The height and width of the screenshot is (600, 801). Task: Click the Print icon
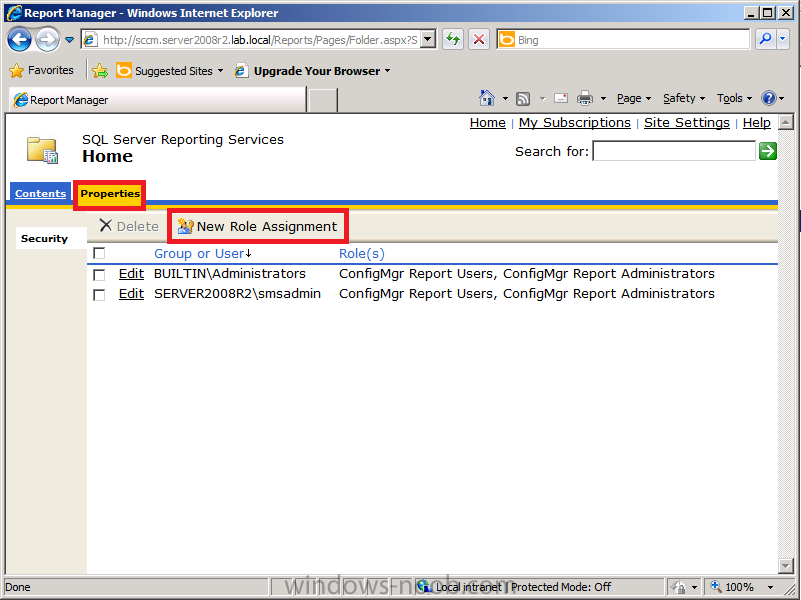click(585, 98)
